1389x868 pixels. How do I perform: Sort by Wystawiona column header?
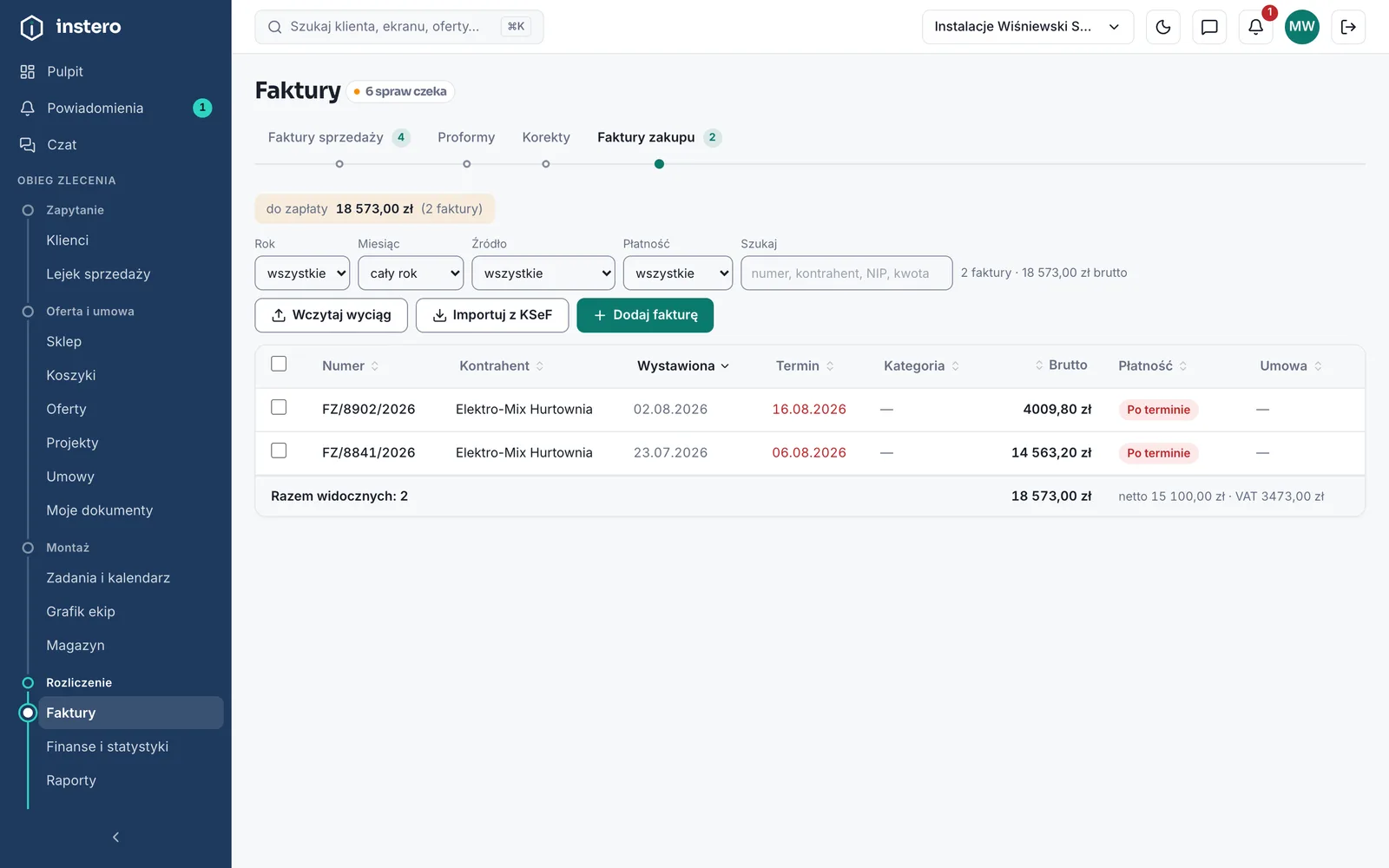[x=683, y=365]
